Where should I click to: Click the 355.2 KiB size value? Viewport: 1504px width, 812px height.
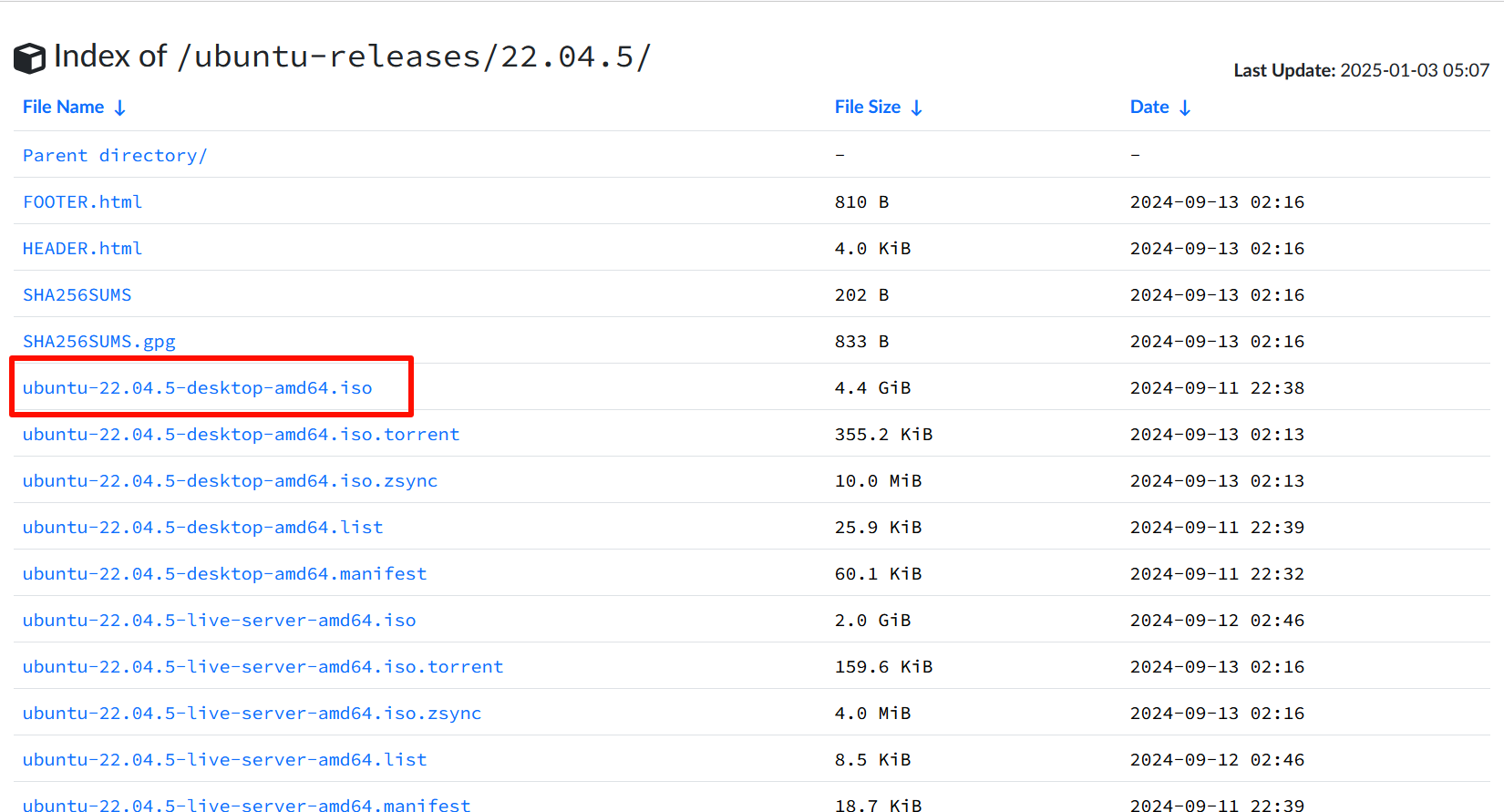(x=884, y=434)
